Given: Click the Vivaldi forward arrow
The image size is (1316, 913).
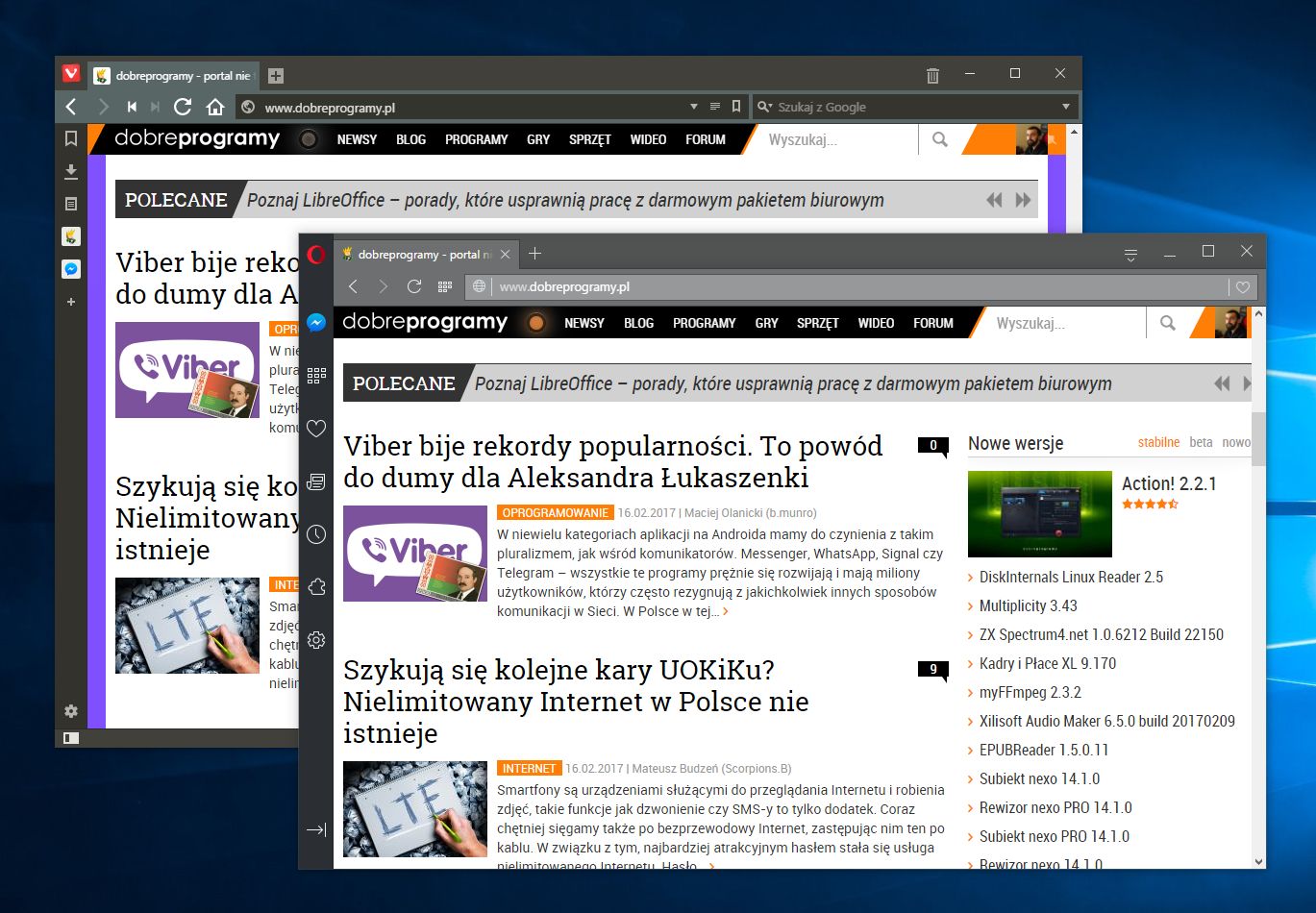Looking at the screenshot, I should pos(102,107).
